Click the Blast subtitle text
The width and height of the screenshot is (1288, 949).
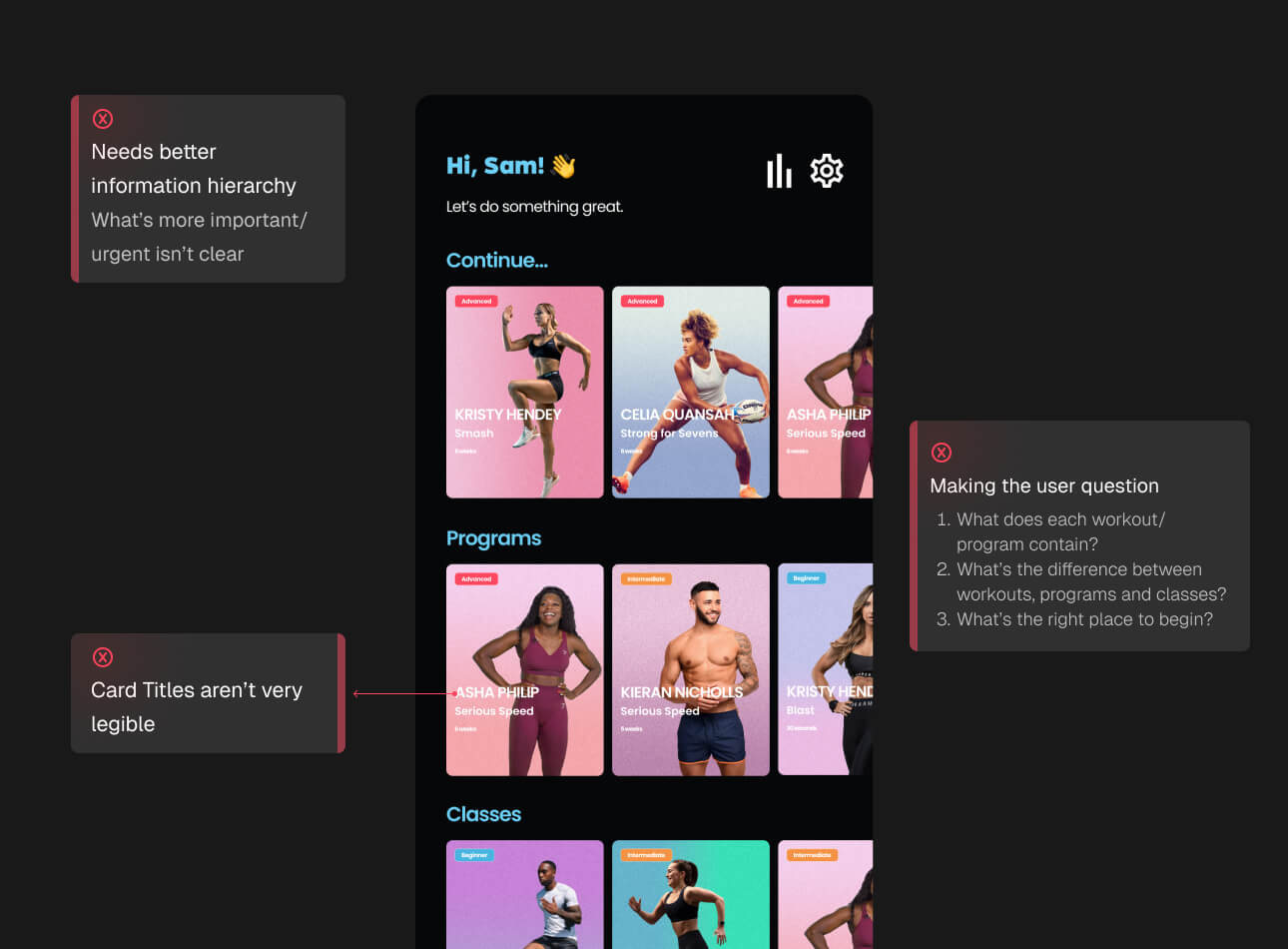coord(801,710)
